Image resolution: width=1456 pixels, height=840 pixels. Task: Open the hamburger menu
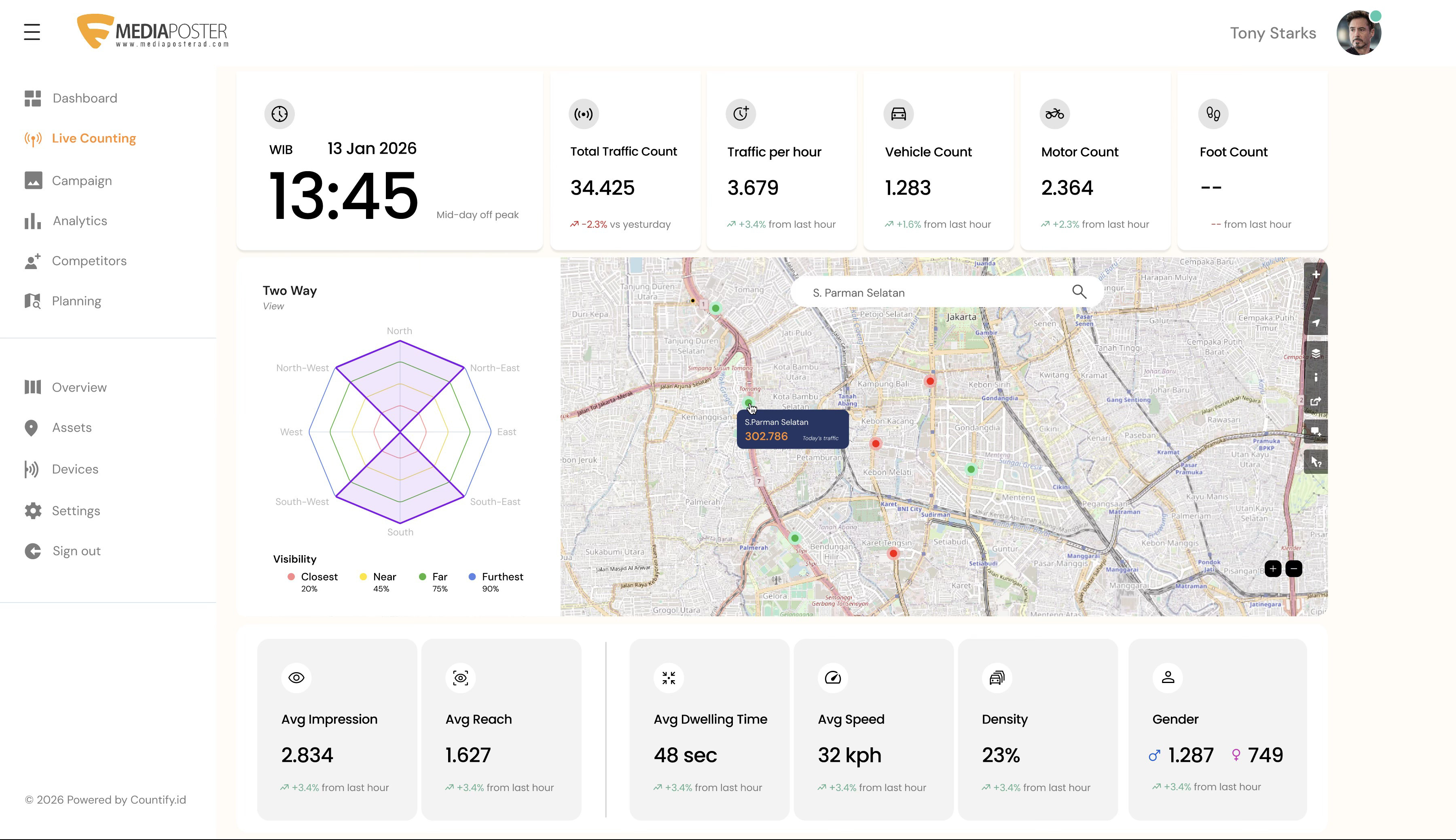(32, 32)
